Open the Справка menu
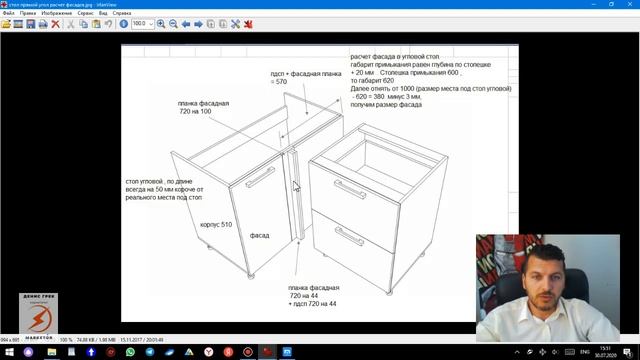This screenshot has height=360, width=640. point(122,13)
